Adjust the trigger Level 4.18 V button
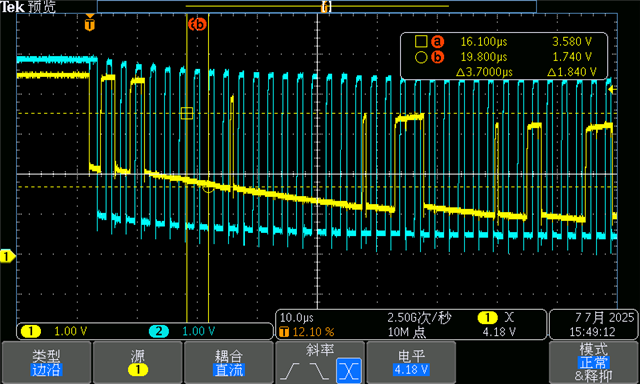The image size is (640, 384). click(x=411, y=362)
